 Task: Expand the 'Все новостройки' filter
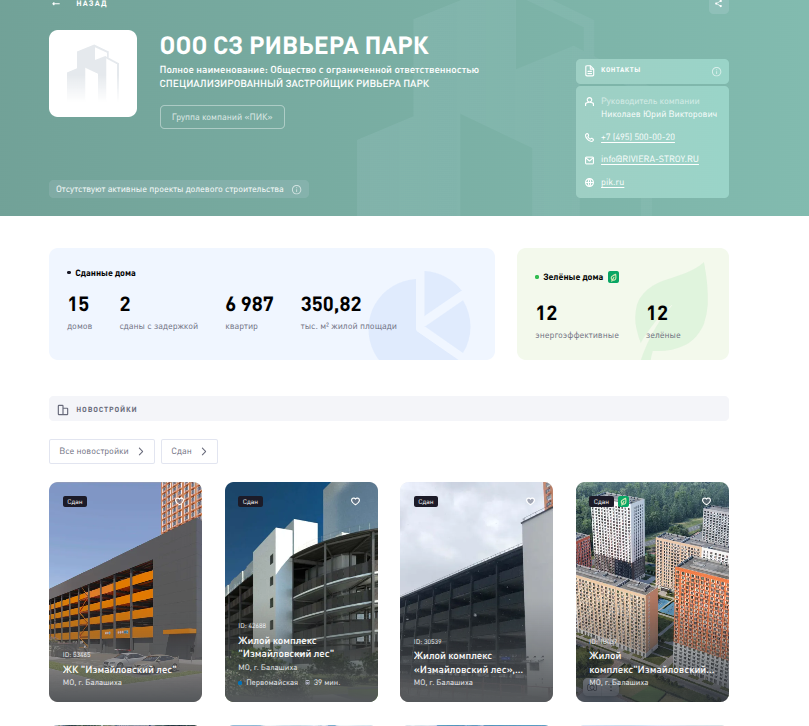click(102, 451)
